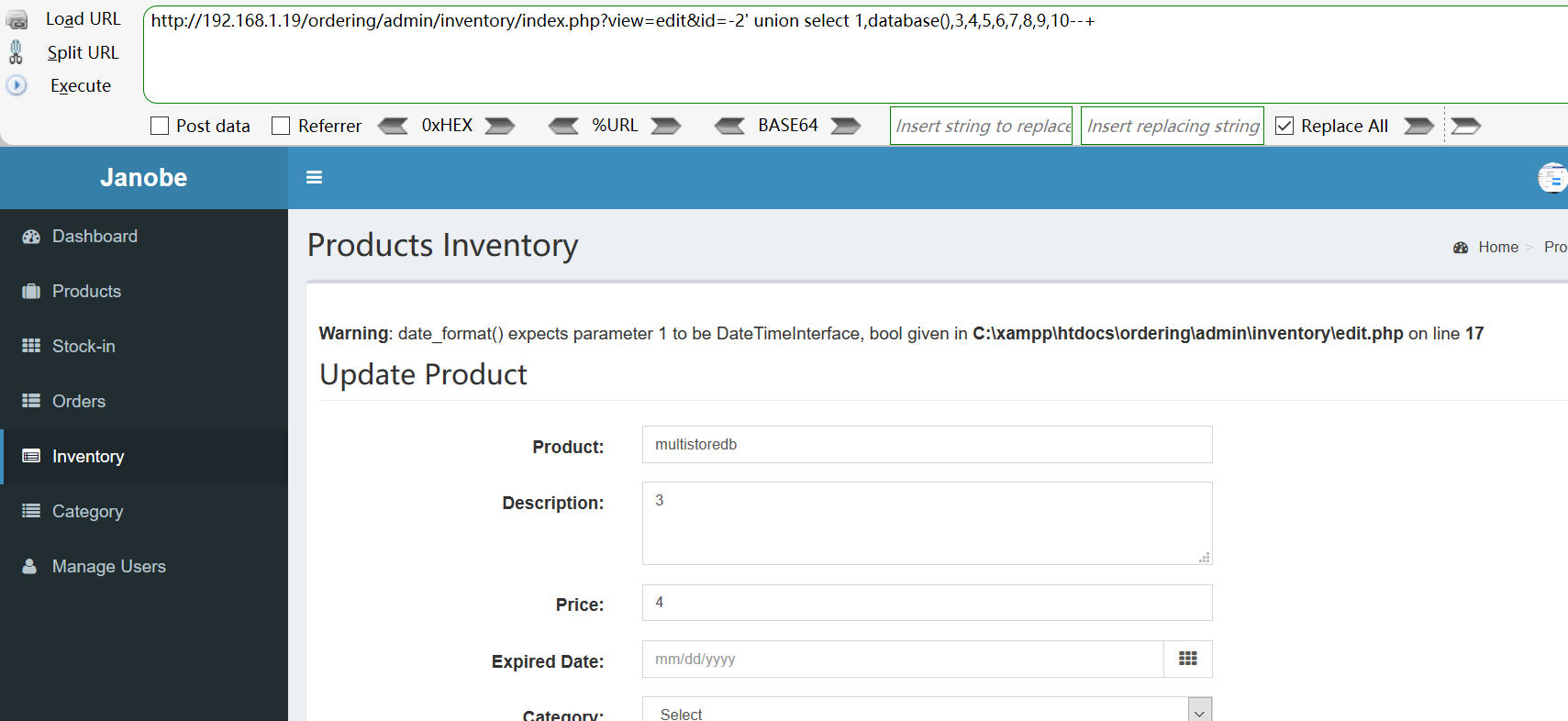Open Manage Users in the sidebar
Viewport: 1568px width, 721px height.
(144, 567)
